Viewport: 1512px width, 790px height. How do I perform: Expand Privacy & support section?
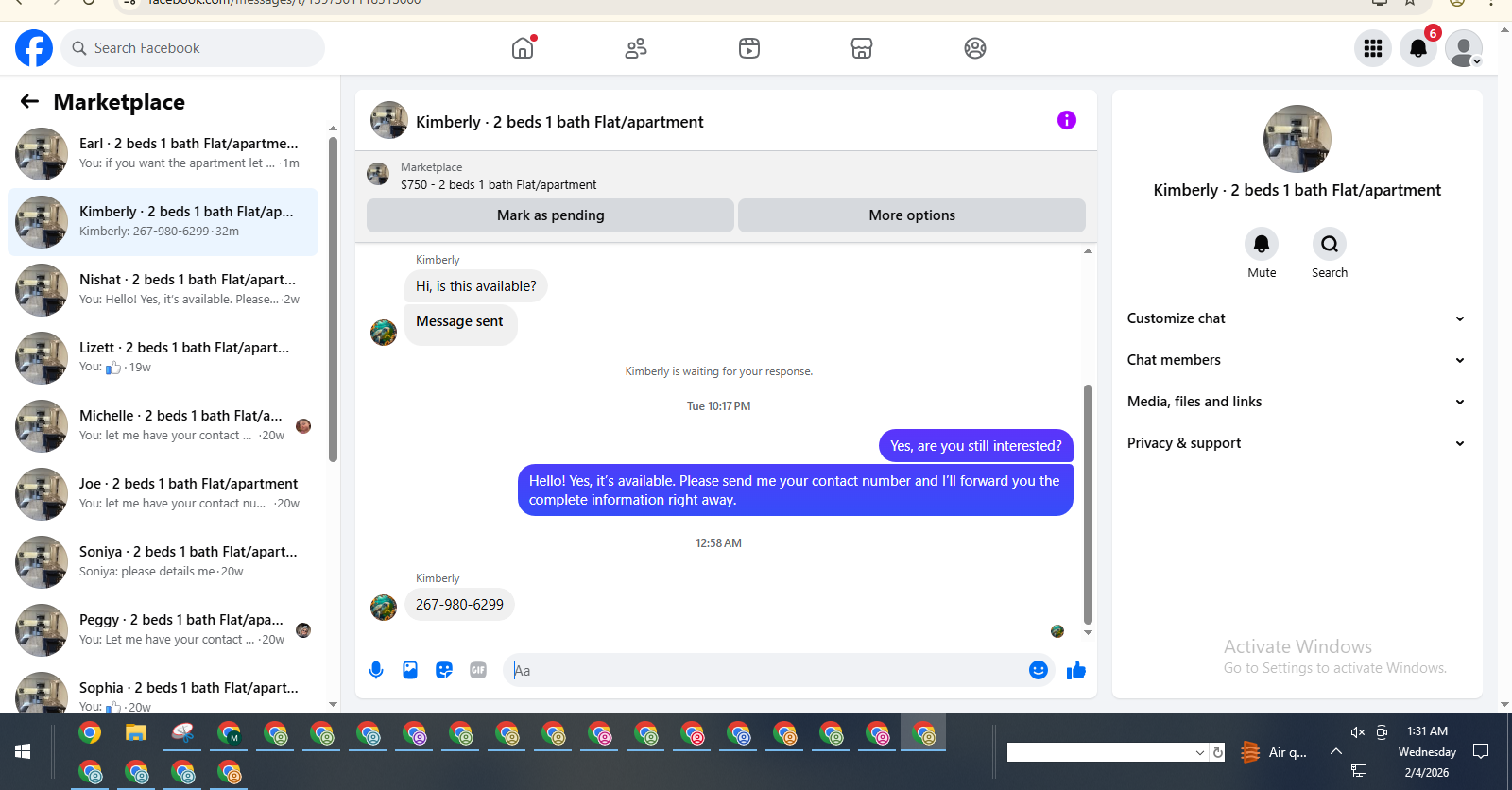[x=1297, y=443]
